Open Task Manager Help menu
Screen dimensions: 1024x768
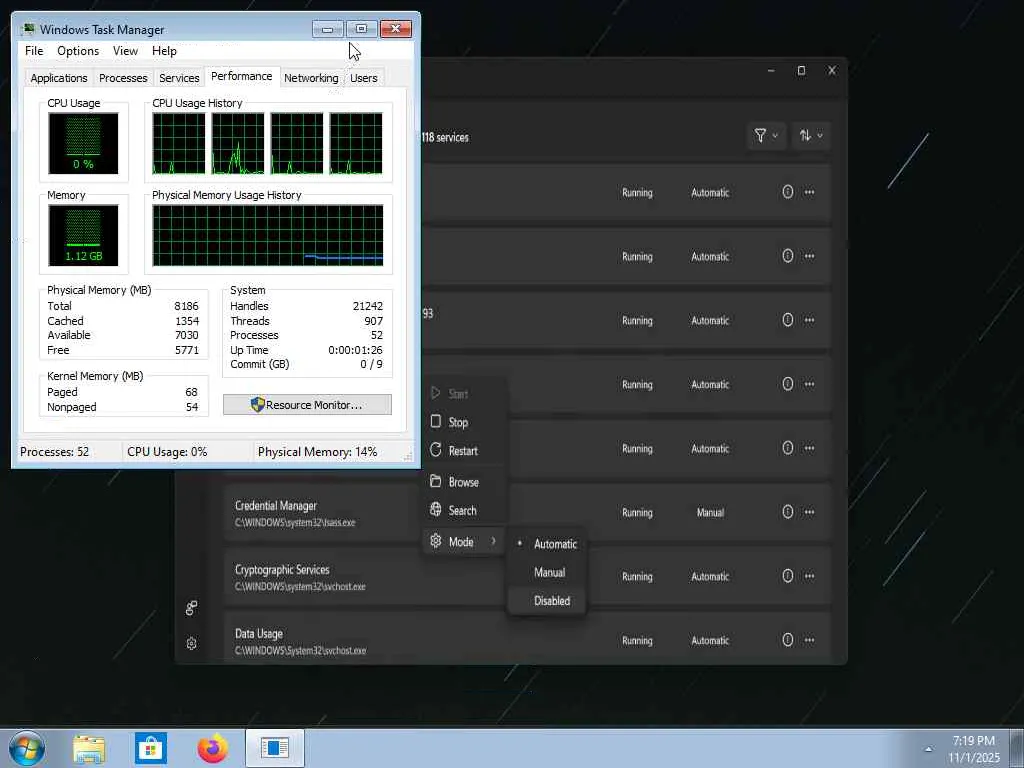point(164,51)
